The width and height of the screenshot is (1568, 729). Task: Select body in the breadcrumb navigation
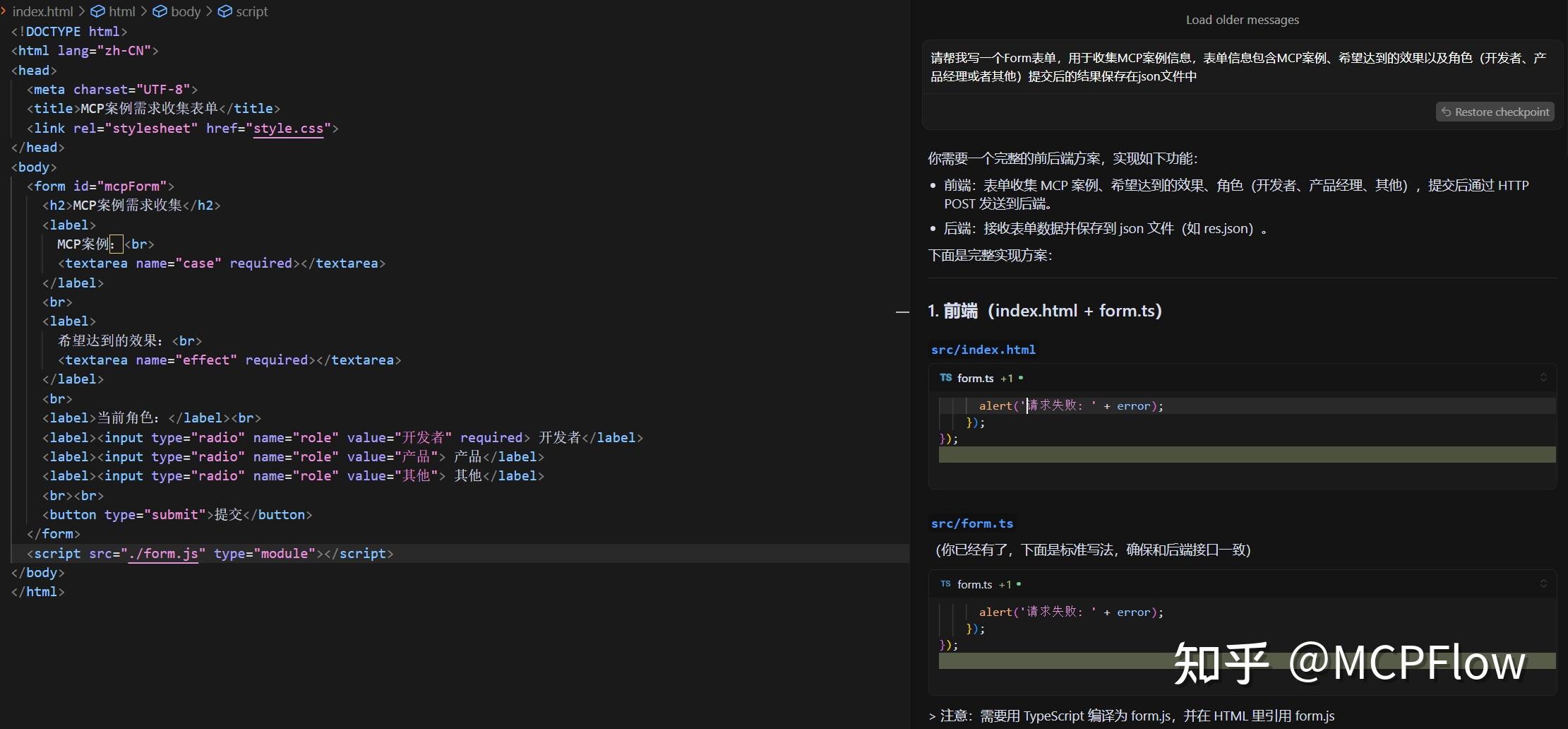pyautogui.click(x=186, y=11)
